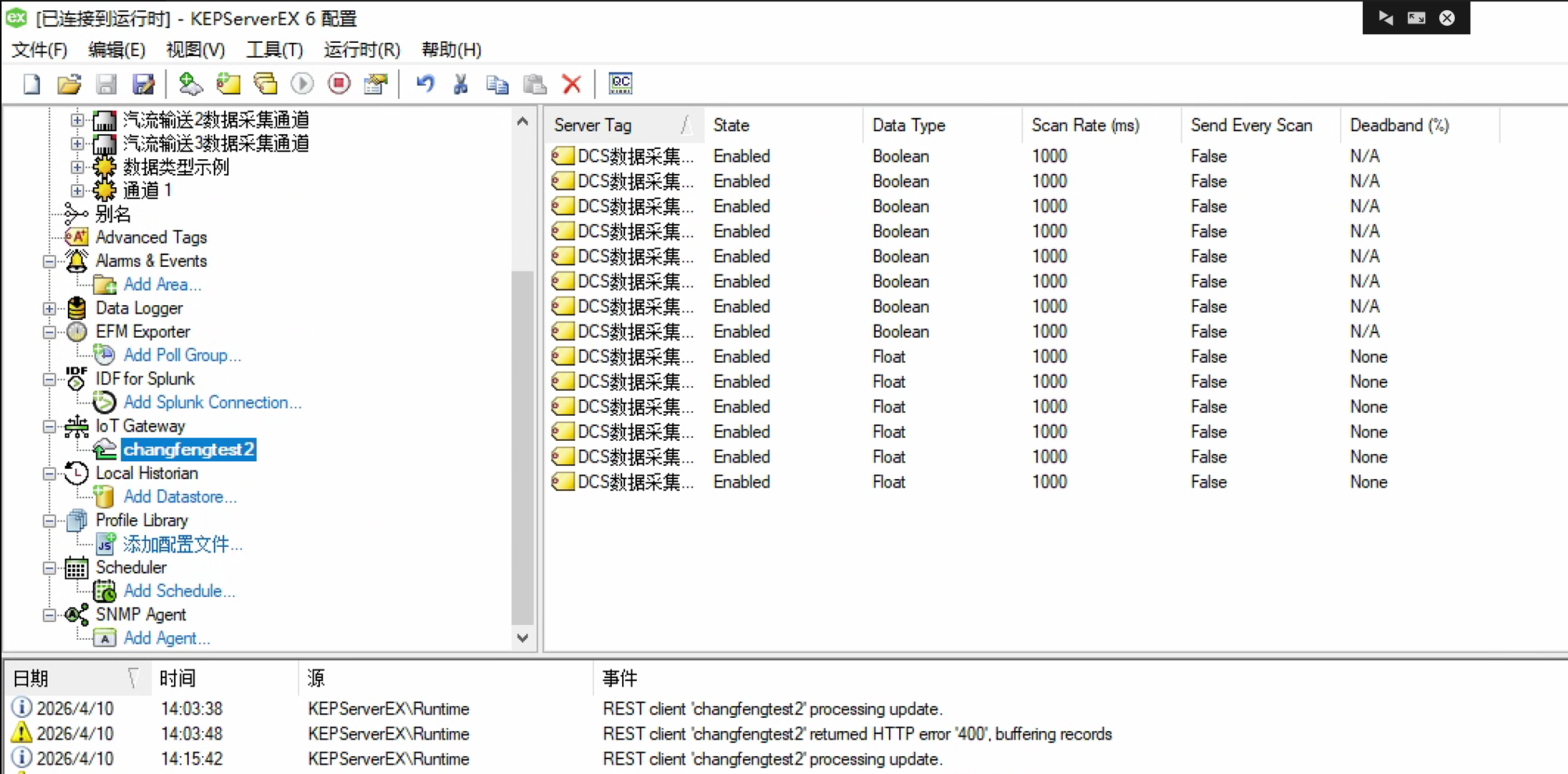
Task: Click the Add Poll Group... link
Action: coord(182,355)
